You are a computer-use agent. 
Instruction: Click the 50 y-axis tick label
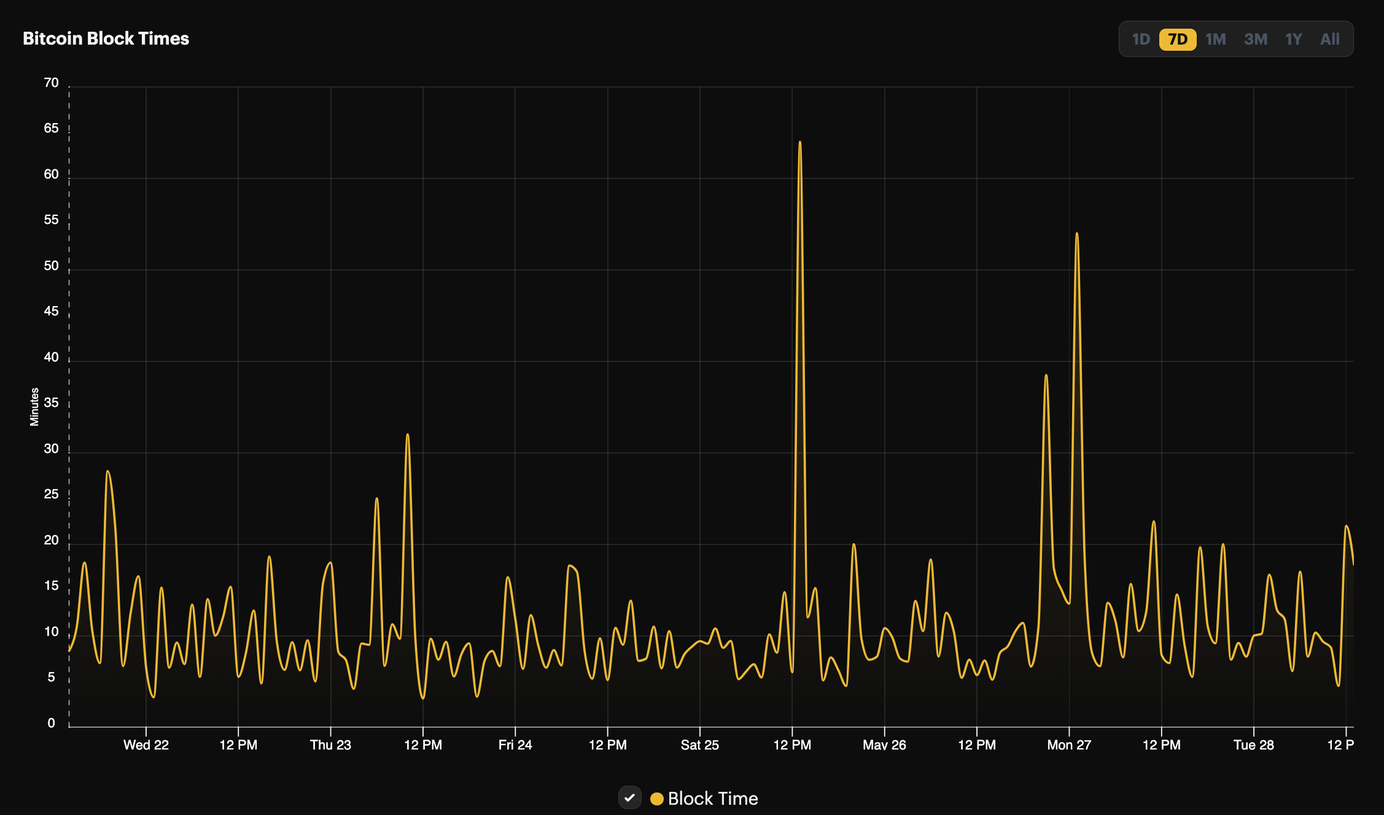coord(51,266)
